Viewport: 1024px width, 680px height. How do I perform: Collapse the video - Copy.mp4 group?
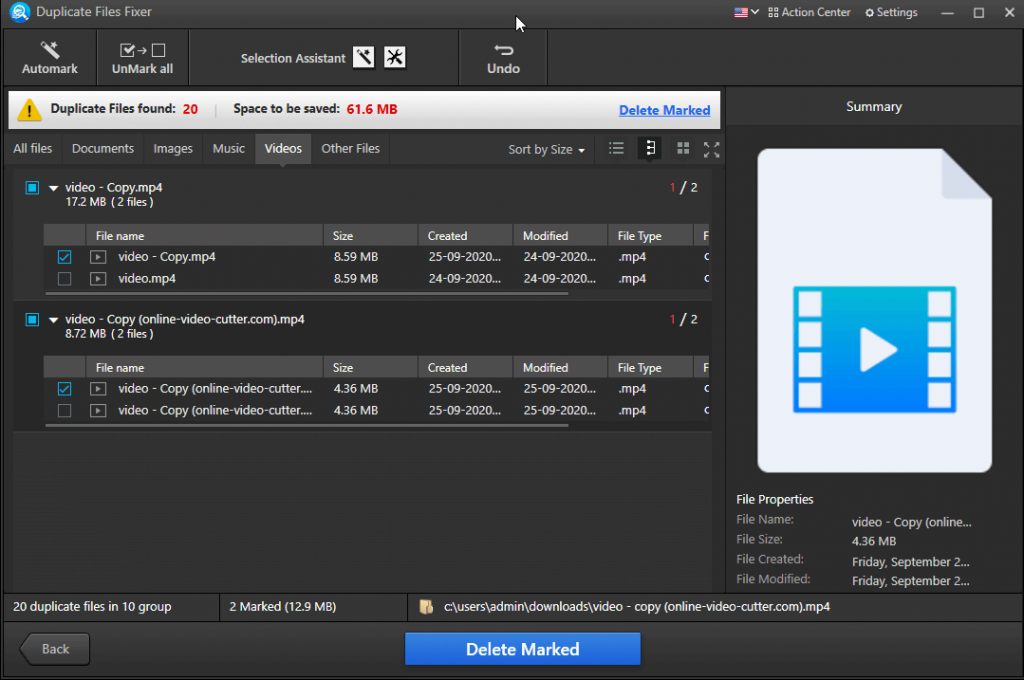click(54, 188)
